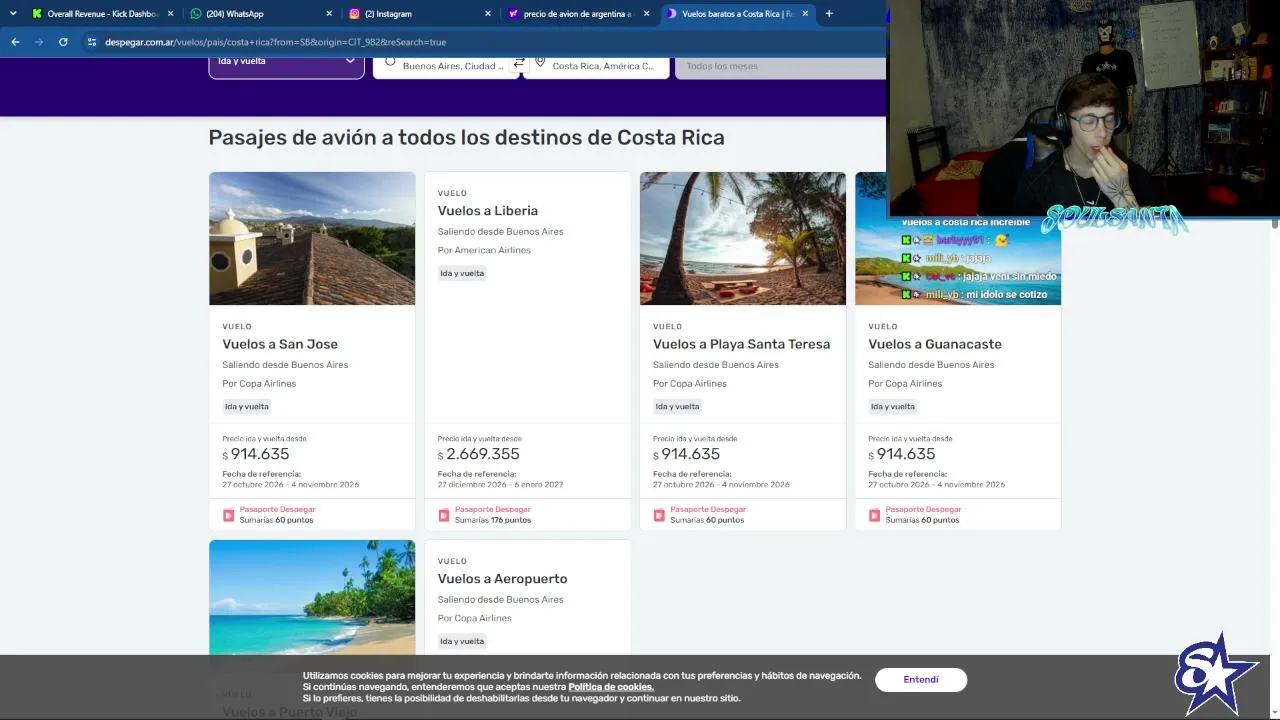Image resolution: width=1280 pixels, height=720 pixels.
Task: Select the Vuelos baratos a Costa Rica tab
Action: (x=738, y=14)
